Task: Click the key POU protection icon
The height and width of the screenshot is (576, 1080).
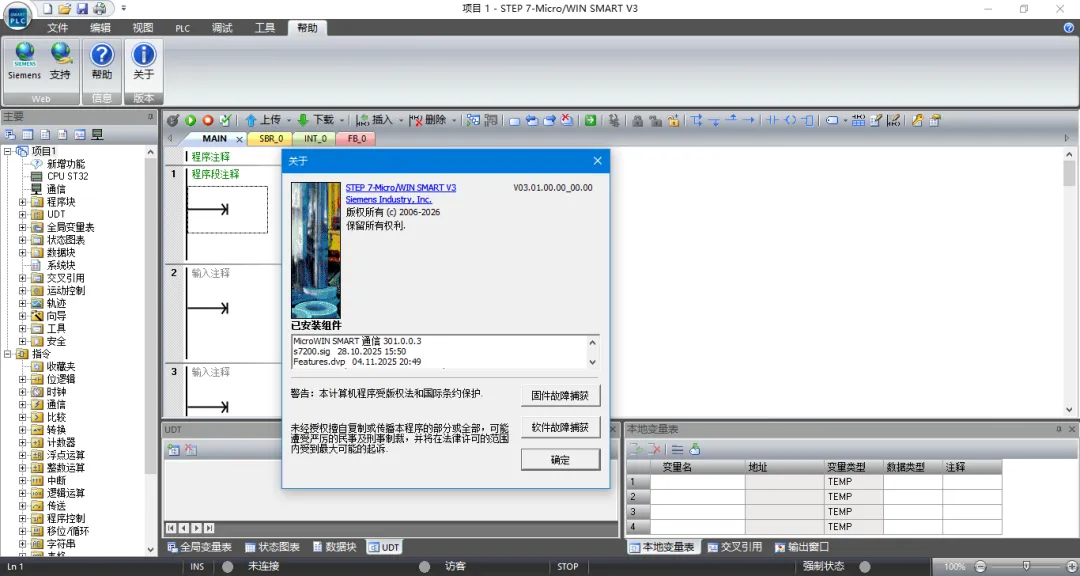Action: tap(917, 120)
